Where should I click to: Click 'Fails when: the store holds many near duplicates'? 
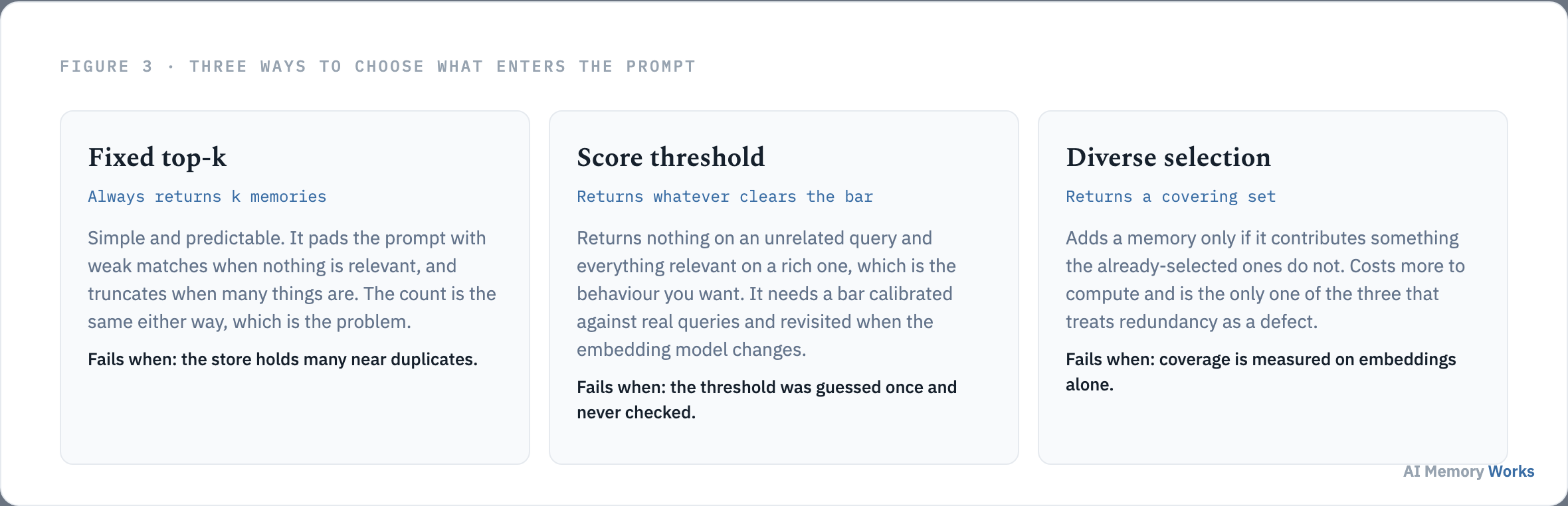click(x=282, y=359)
